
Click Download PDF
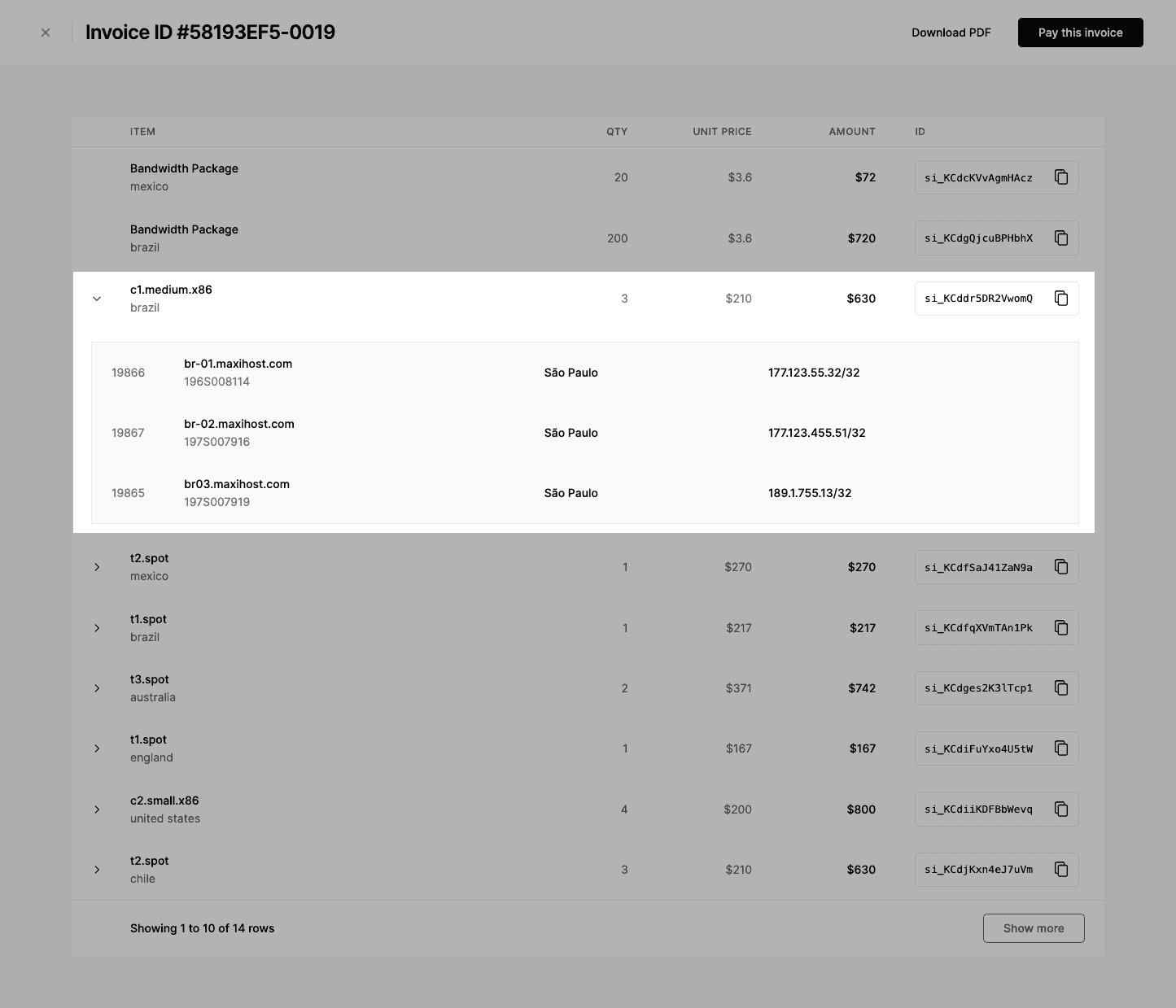pos(951,33)
